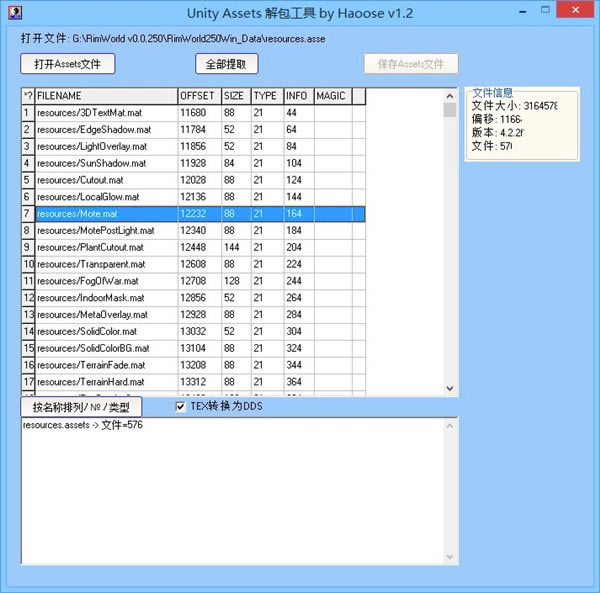Click the SIZE column header
The height and width of the screenshot is (593, 600).
pos(235,96)
